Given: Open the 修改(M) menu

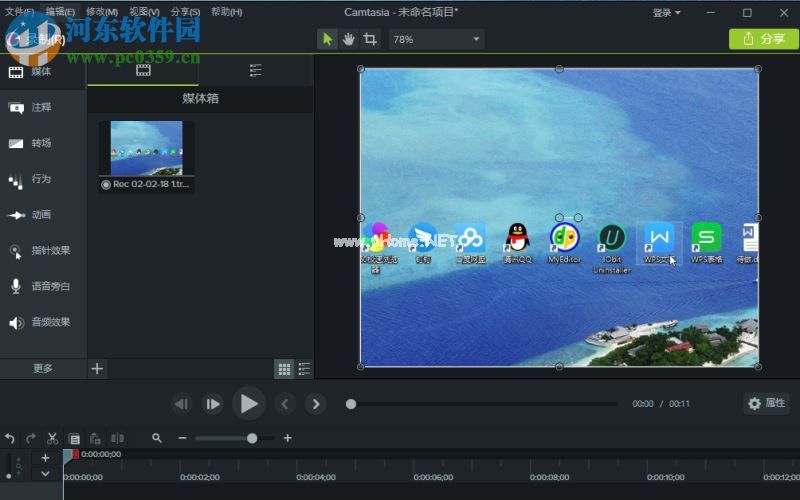Looking at the screenshot, I should [101, 12].
